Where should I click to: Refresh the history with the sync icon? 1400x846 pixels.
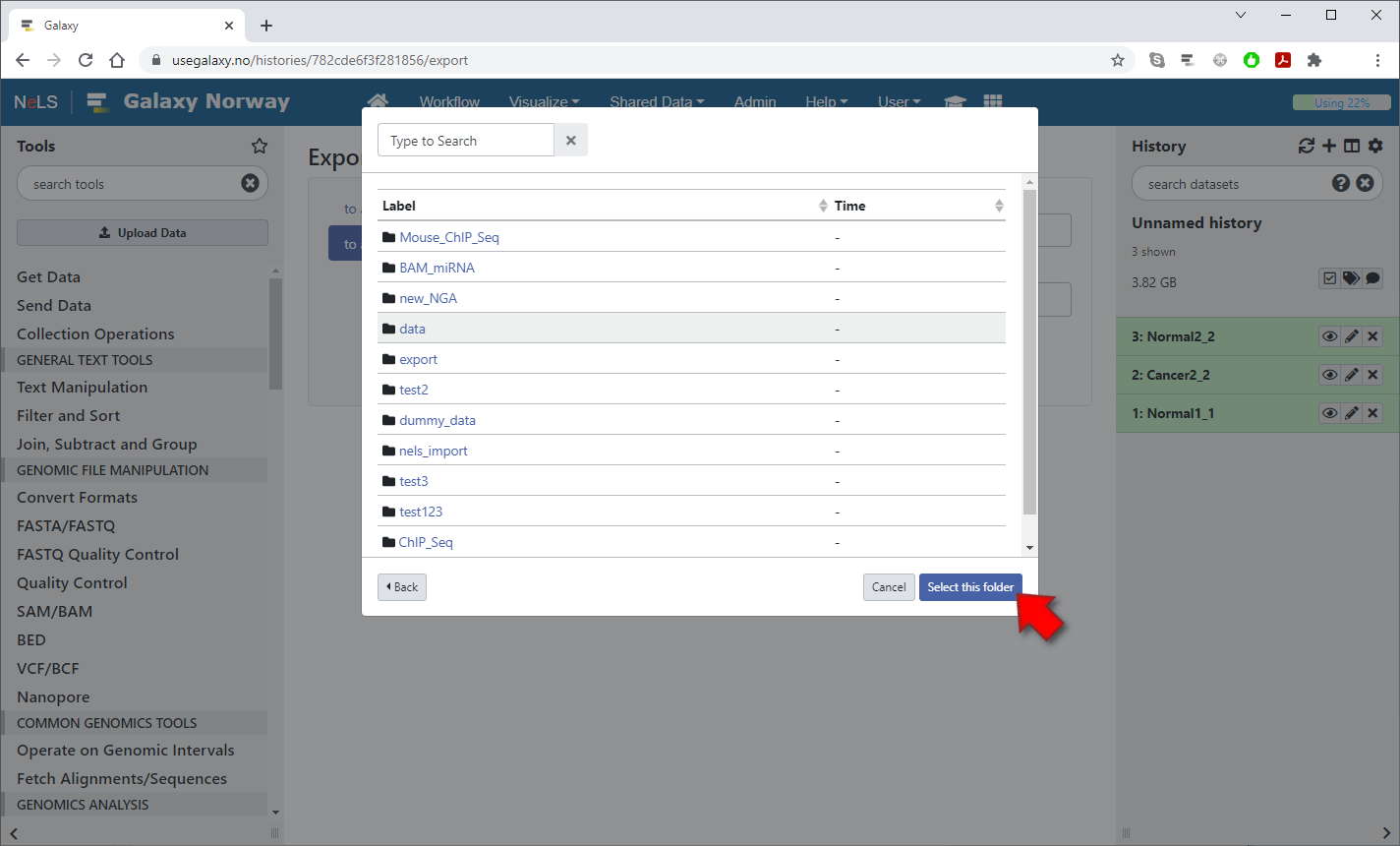[1306, 146]
